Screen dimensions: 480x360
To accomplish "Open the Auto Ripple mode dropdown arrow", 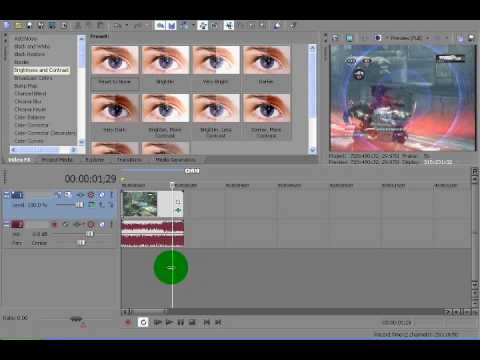I will (193, 26).
